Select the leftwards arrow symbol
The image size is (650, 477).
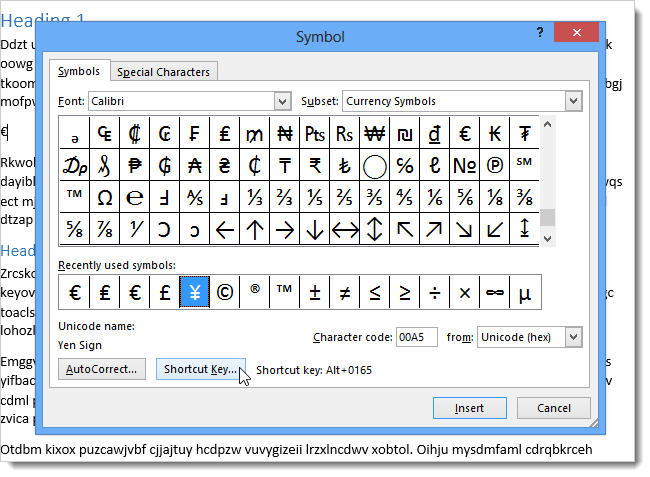coord(224,229)
